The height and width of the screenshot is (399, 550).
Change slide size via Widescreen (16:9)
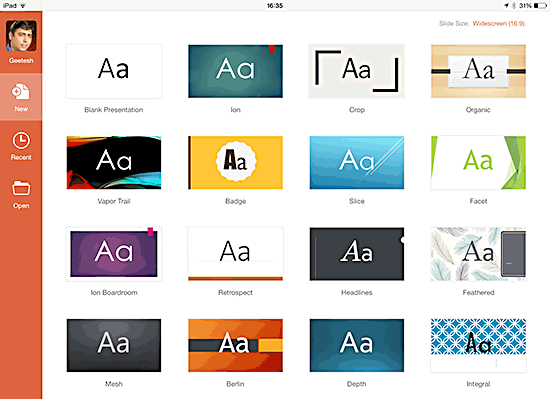[x=498, y=23]
